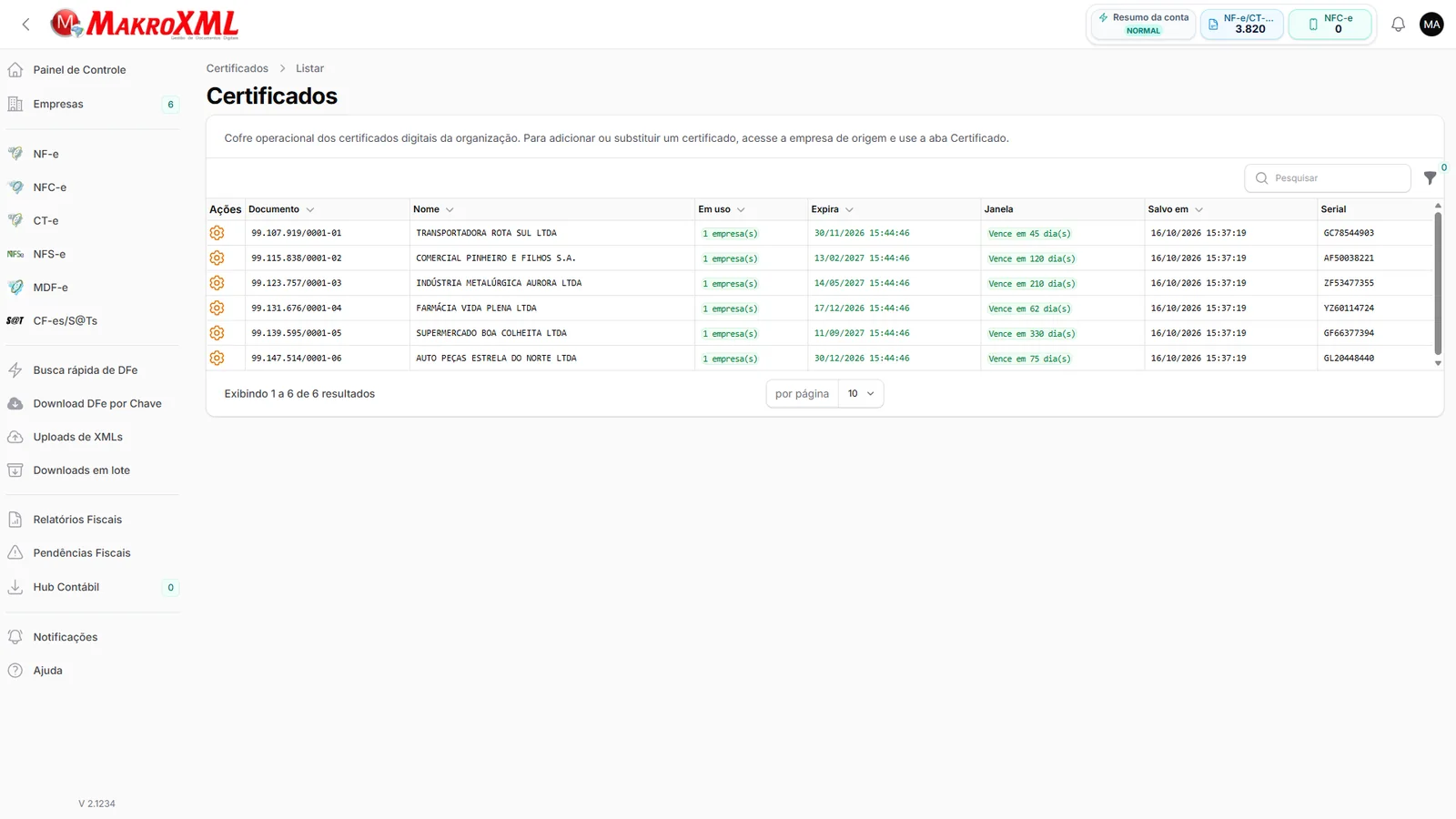Sort table by Em uso column
The image size is (1456, 819).
722,209
